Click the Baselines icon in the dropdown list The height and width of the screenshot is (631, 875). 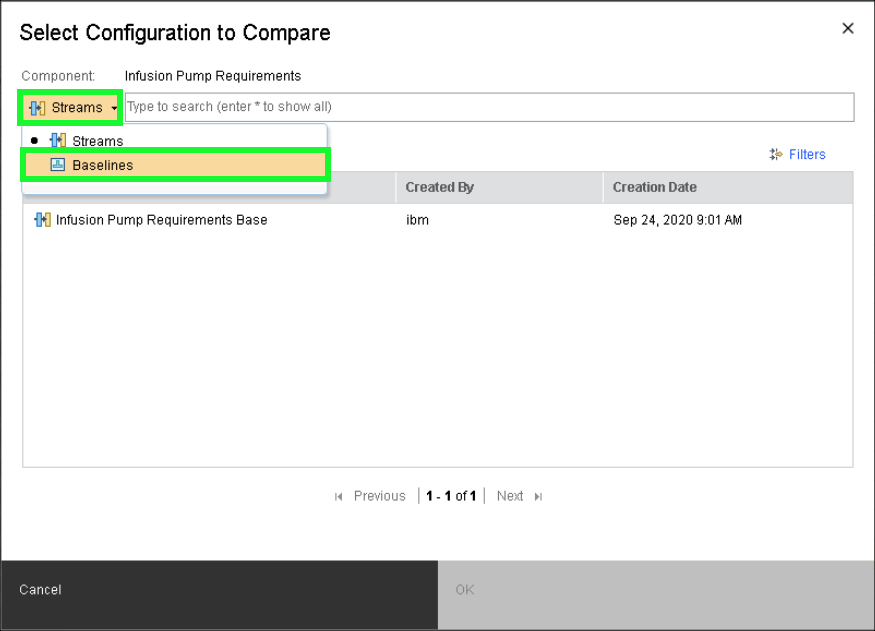(x=58, y=165)
